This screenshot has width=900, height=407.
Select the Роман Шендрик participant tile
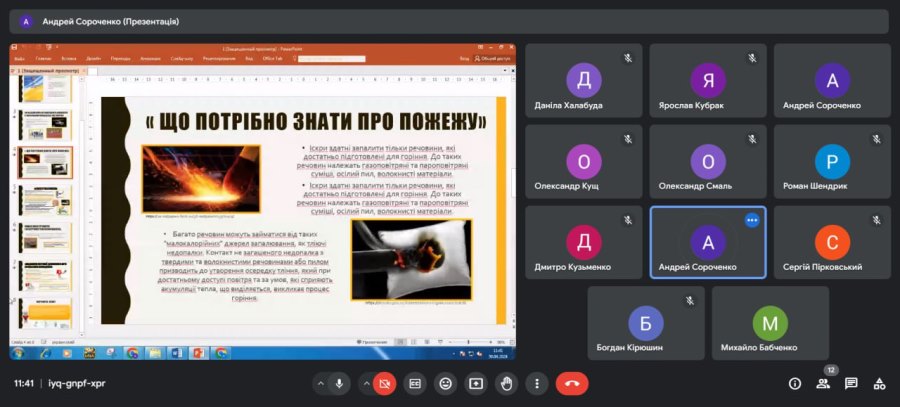click(x=831, y=161)
